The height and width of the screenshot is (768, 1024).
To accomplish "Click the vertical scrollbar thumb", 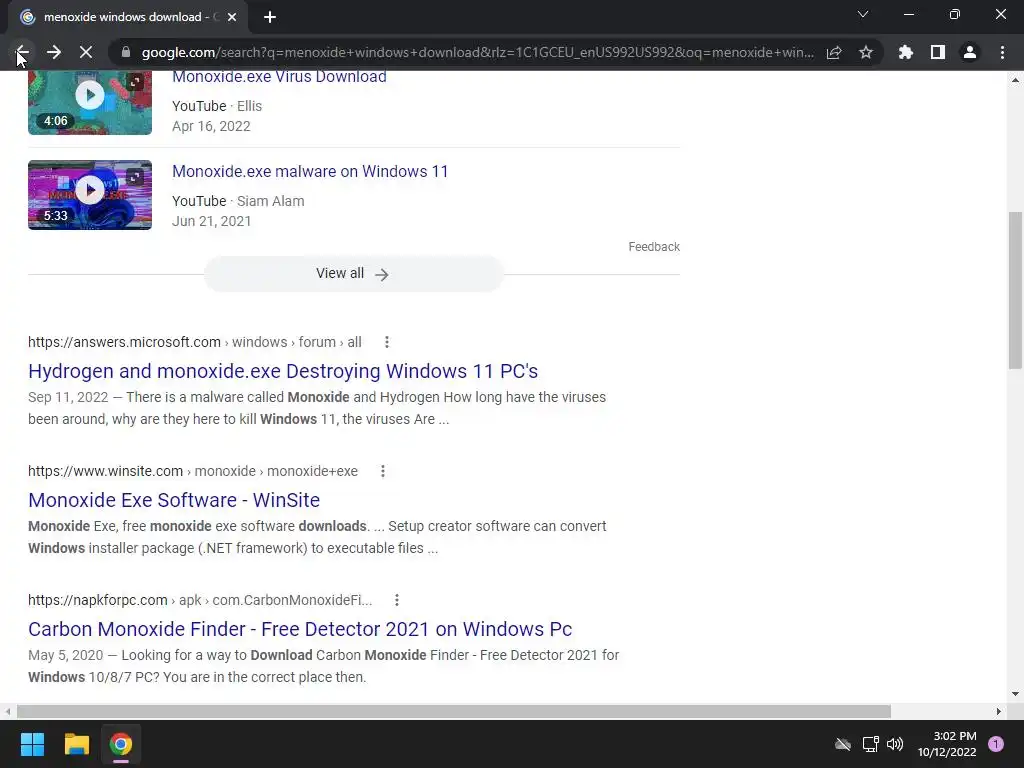I will click(x=1015, y=291).
